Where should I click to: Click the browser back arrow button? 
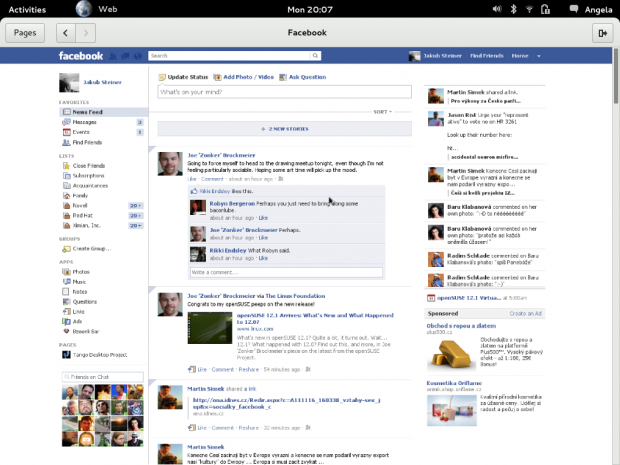click(65, 33)
